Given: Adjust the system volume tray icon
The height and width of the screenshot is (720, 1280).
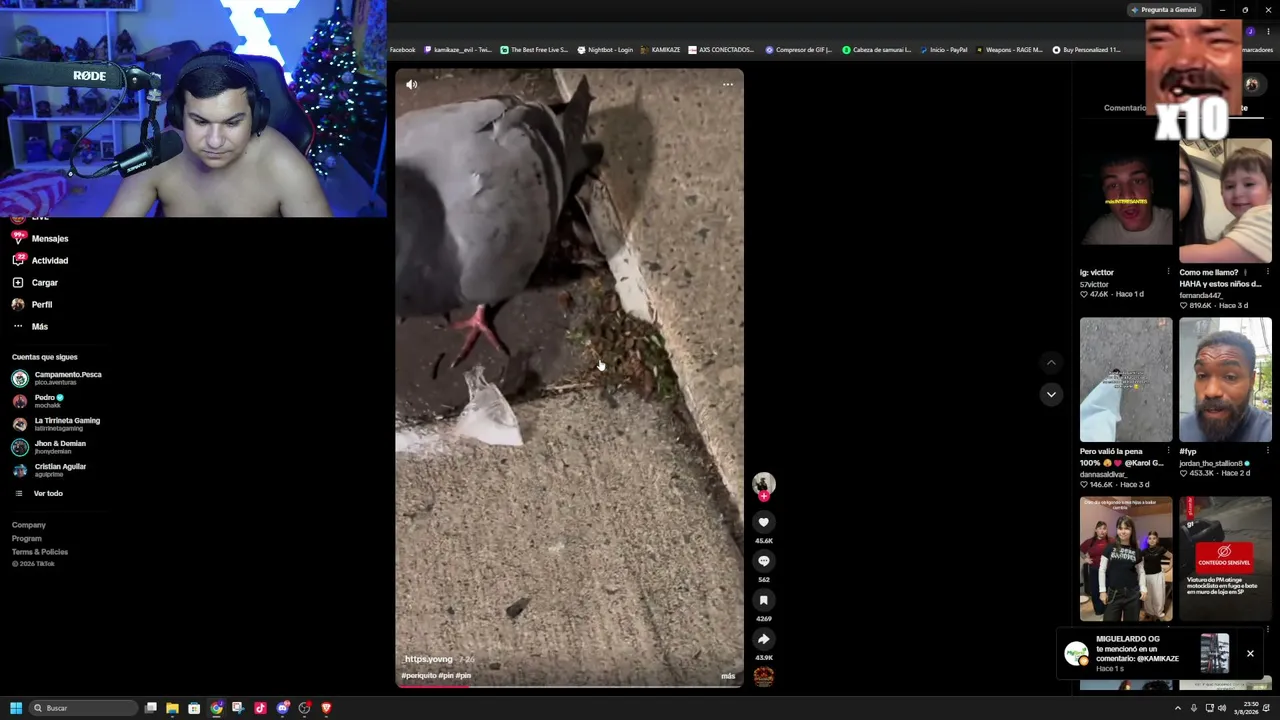Looking at the screenshot, I should pyautogui.click(x=1222, y=708).
